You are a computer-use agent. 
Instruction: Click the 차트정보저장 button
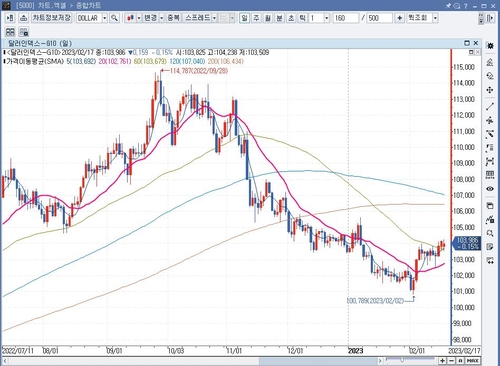52,18
